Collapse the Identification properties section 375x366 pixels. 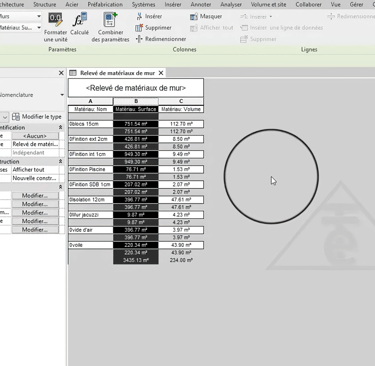tap(60, 127)
